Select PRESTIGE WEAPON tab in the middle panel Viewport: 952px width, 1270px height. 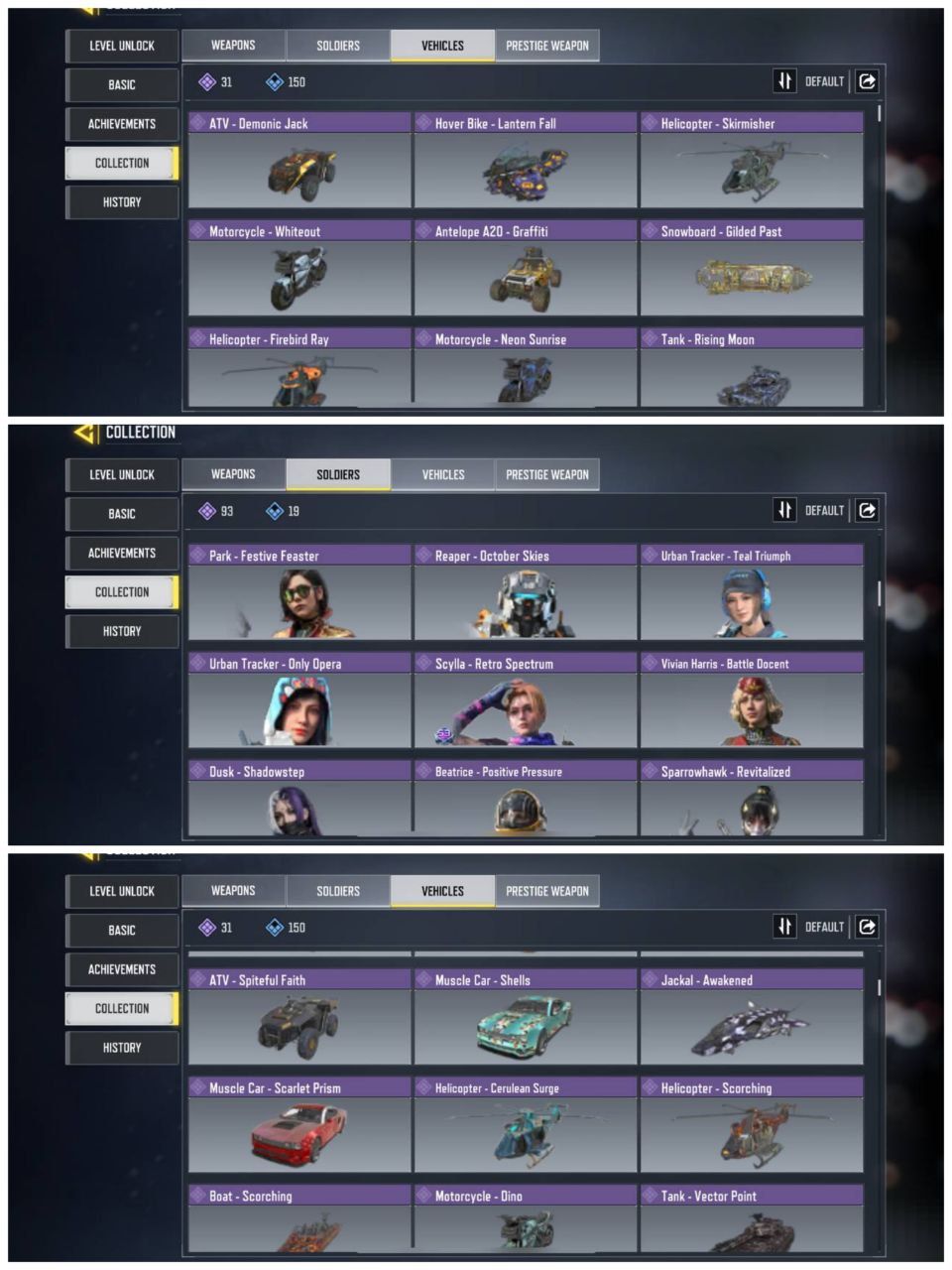(x=547, y=474)
